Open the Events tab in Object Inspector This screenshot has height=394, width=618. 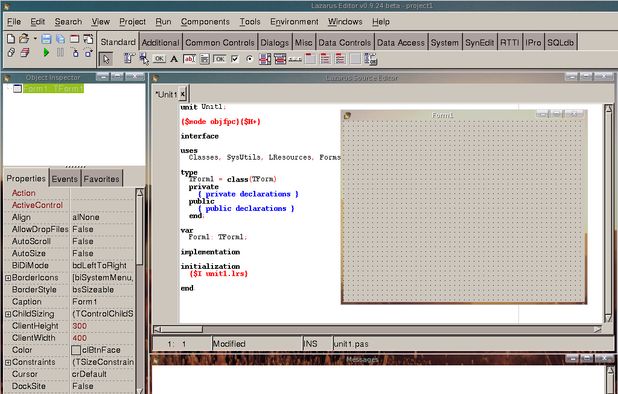pos(65,179)
